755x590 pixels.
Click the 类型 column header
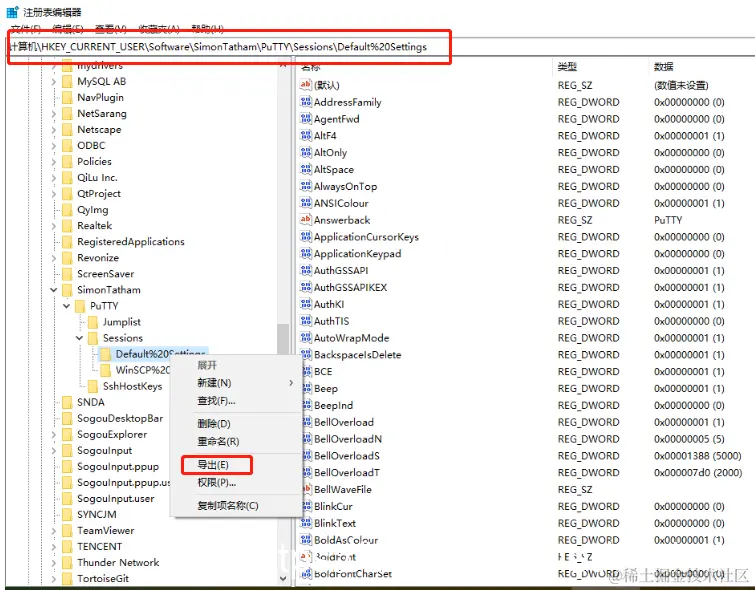pos(567,66)
